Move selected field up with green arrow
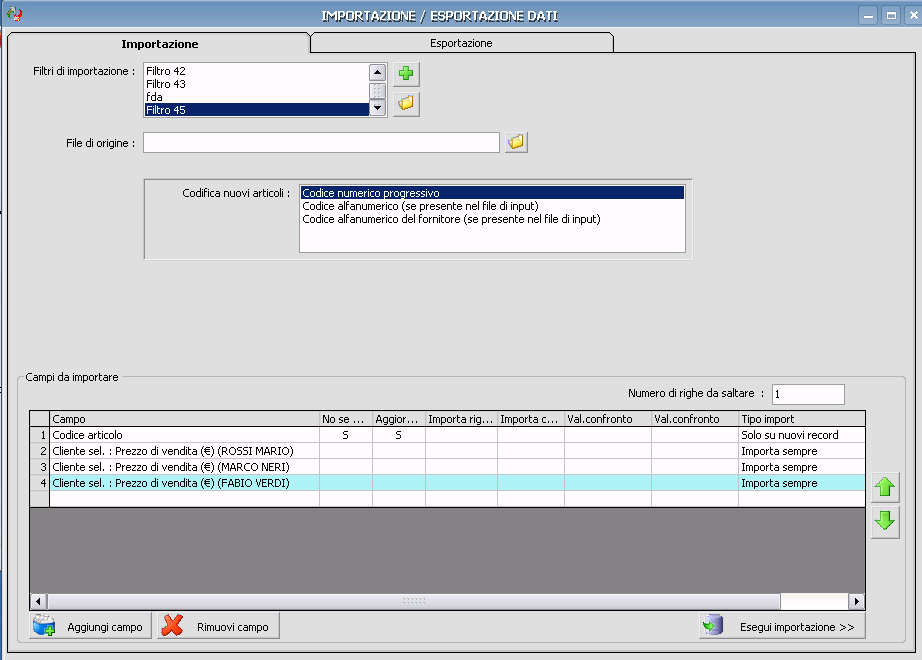Image resolution: width=922 pixels, height=660 pixels. [x=885, y=487]
